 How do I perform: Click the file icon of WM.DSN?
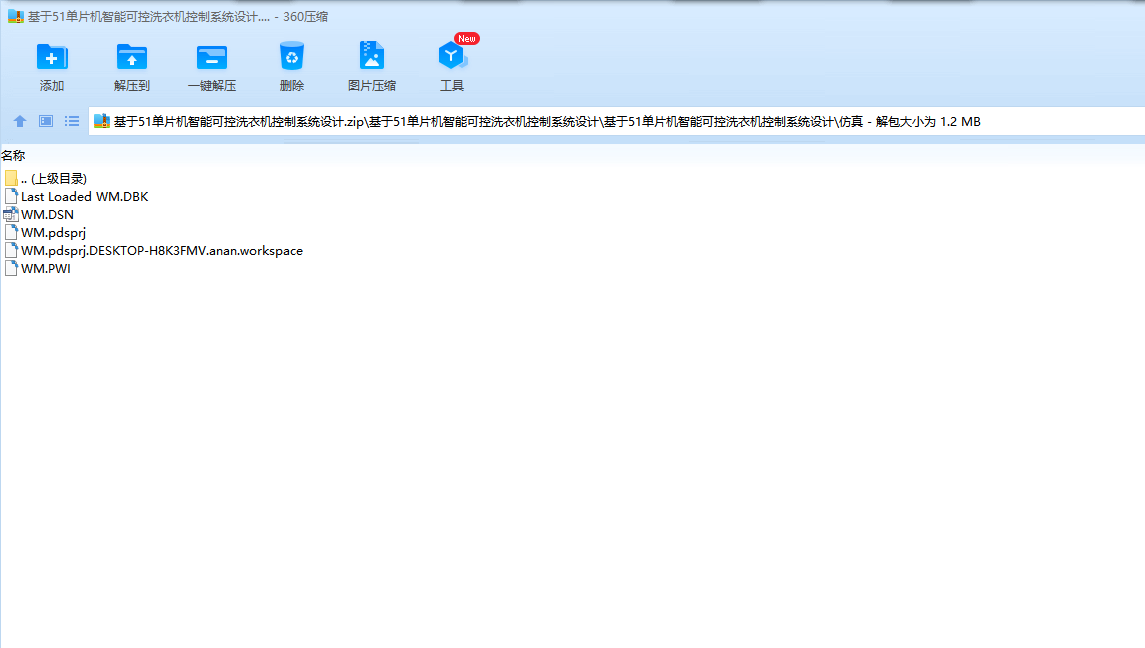[x=11, y=214]
